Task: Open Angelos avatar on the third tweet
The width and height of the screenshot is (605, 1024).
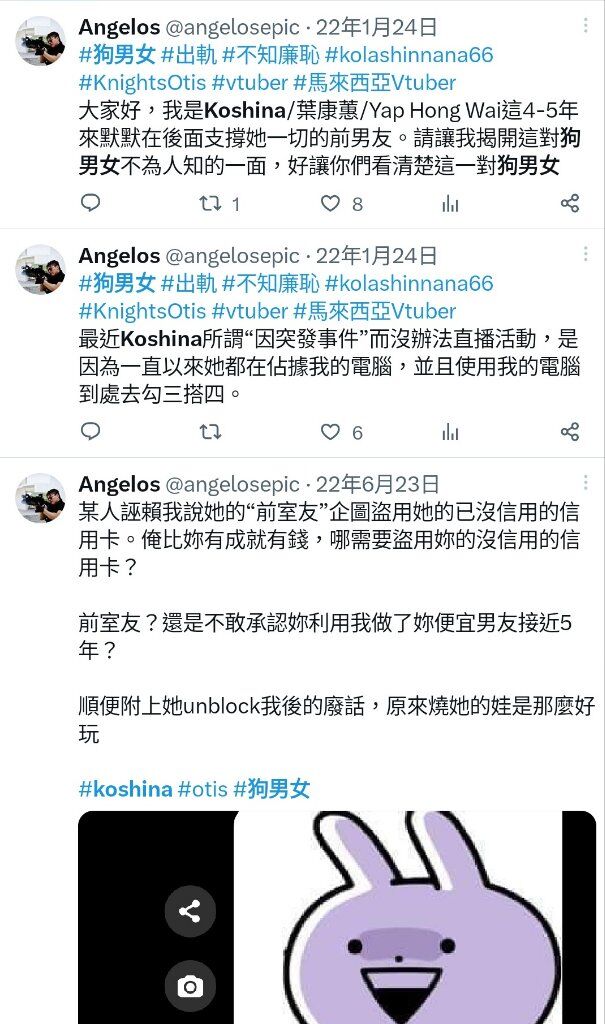Action: 41,498
